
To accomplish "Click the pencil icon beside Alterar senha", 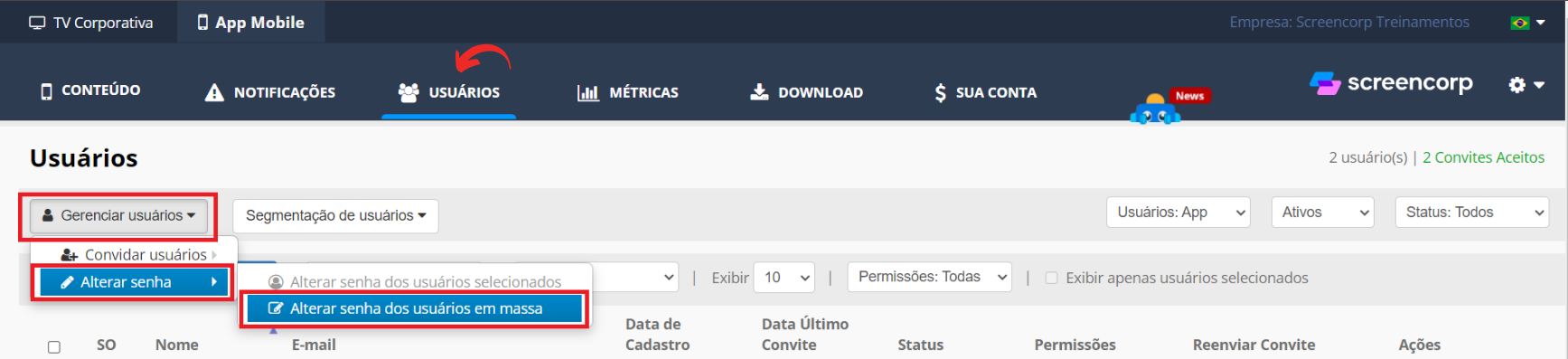I will 67,282.
